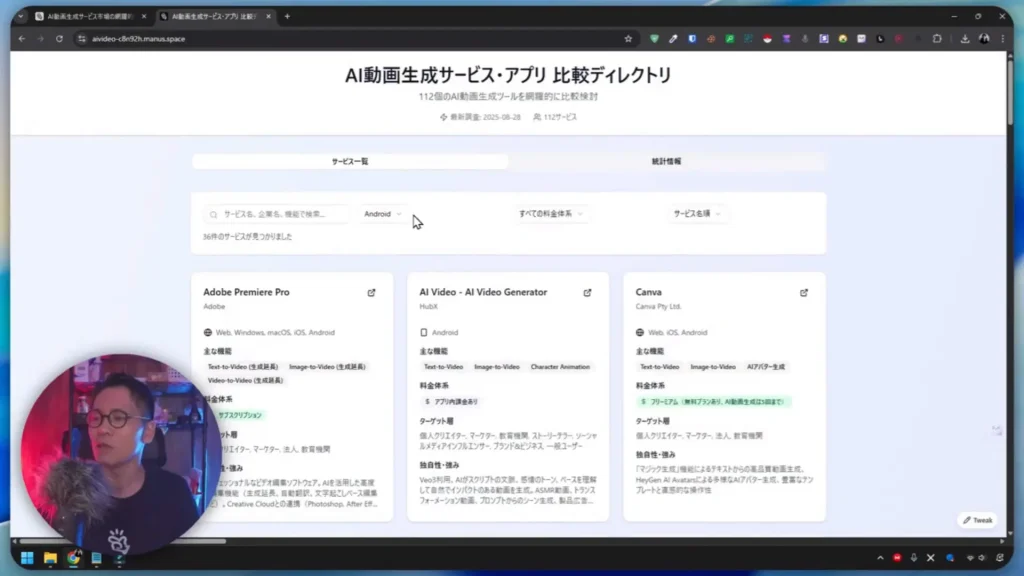The width and height of the screenshot is (1024, 576).
Task: Open File Explorer from the taskbar
Action: coord(50,558)
